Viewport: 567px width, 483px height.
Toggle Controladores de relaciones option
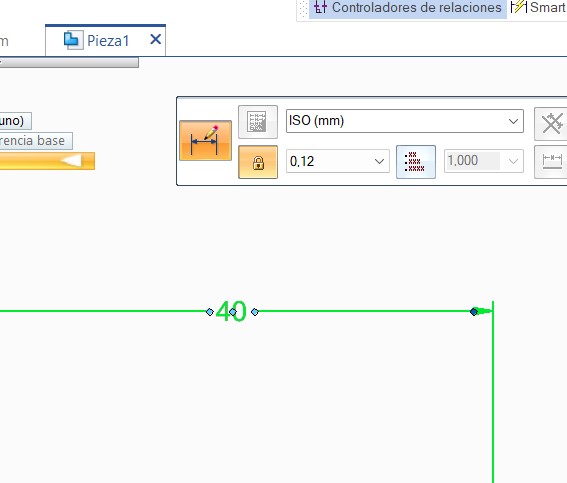tap(408, 7)
